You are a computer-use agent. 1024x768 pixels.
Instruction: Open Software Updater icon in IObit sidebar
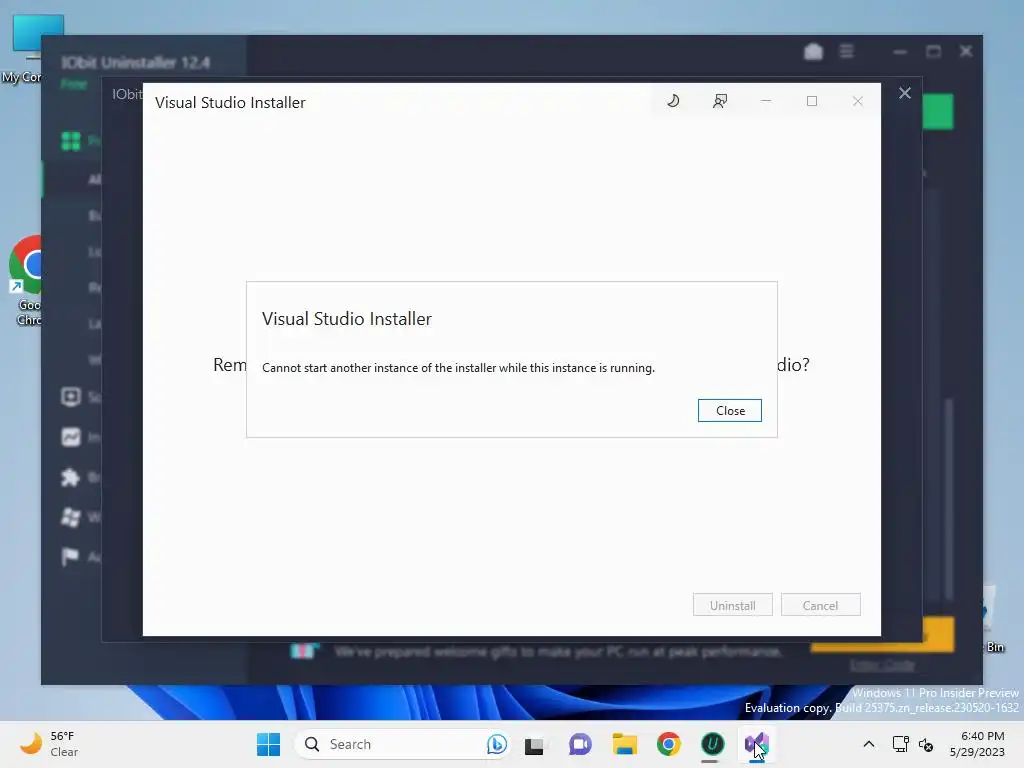(x=71, y=396)
